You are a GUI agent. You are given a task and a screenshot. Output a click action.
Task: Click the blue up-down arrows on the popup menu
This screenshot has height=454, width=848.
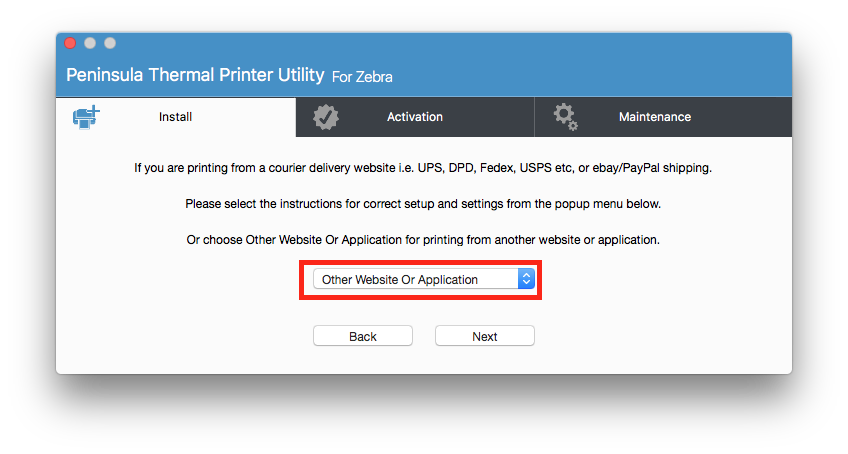click(526, 279)
